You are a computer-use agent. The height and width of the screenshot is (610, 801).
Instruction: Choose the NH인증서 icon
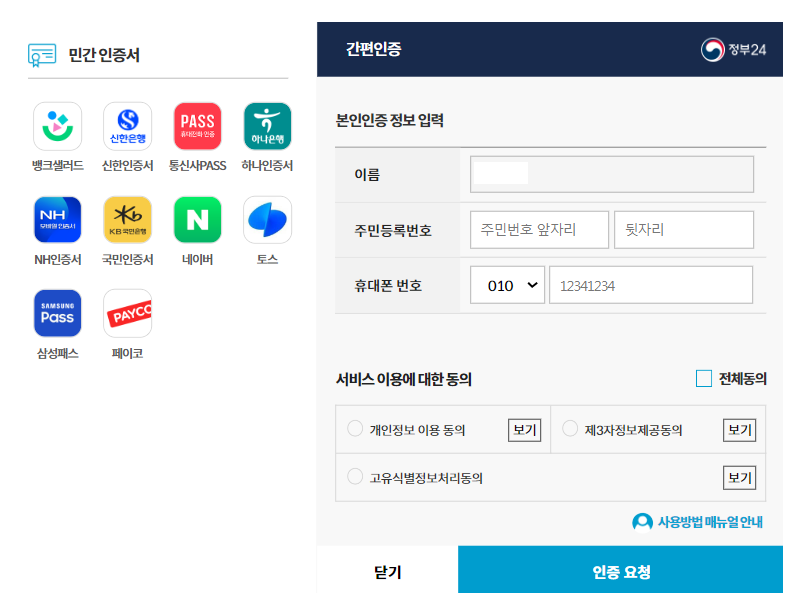click(58, 220)
